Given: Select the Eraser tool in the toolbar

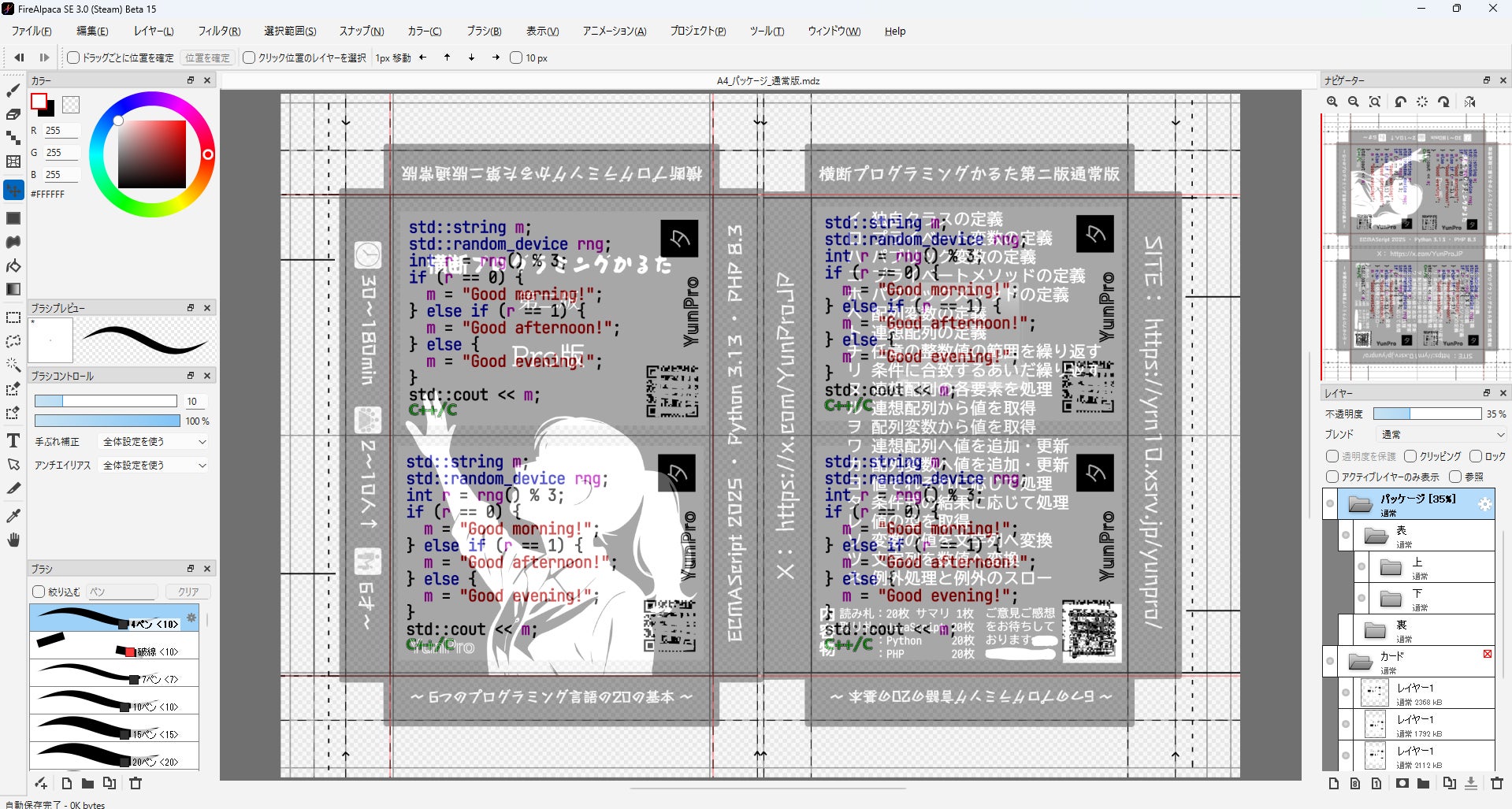Looking at the screenshot, I should pos(13,114).
